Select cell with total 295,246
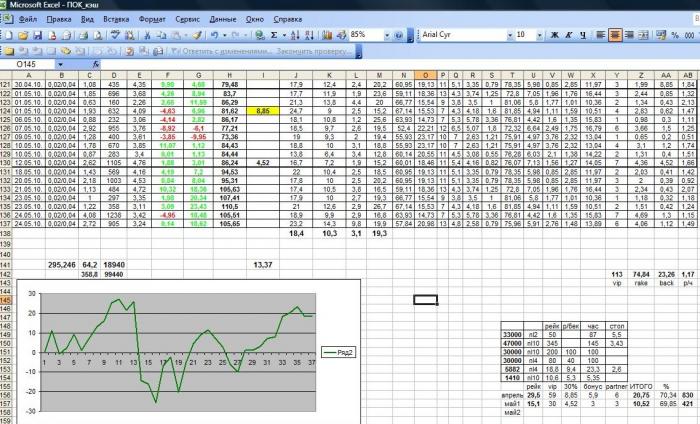This screenshot has width=700, height=424. 62,265
